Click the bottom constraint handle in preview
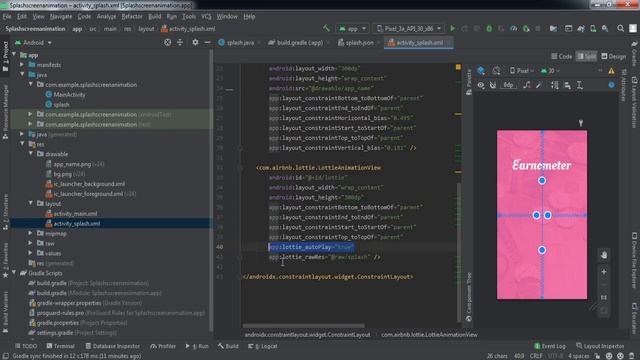This screenshot has height=360, width=640. tap(542, 250)
